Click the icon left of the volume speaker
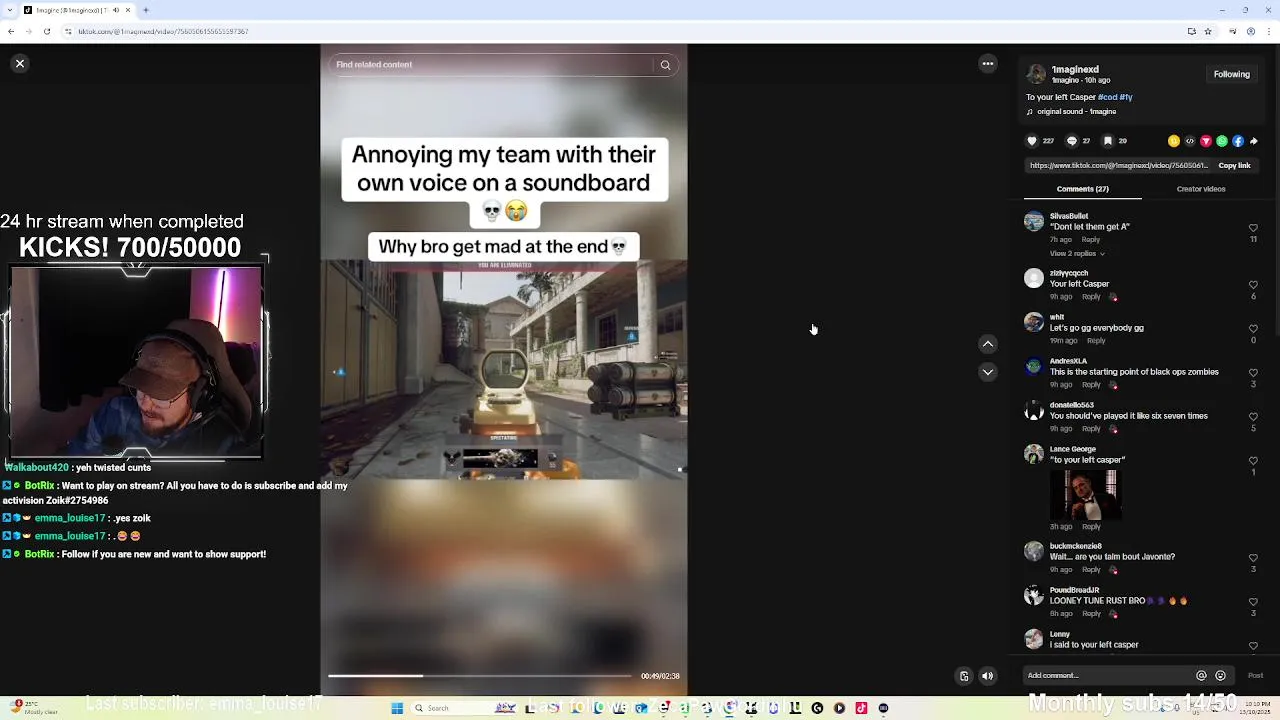1280x720 pixels. point(964,676)
